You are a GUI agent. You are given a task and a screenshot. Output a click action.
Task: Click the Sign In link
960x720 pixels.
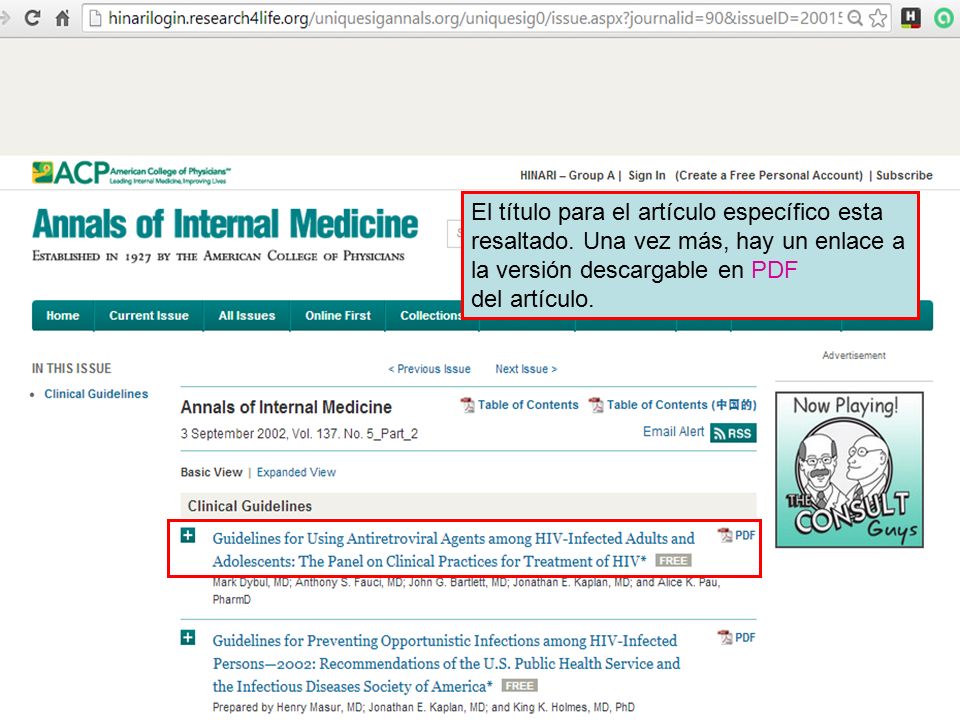(x=647, y=176)
